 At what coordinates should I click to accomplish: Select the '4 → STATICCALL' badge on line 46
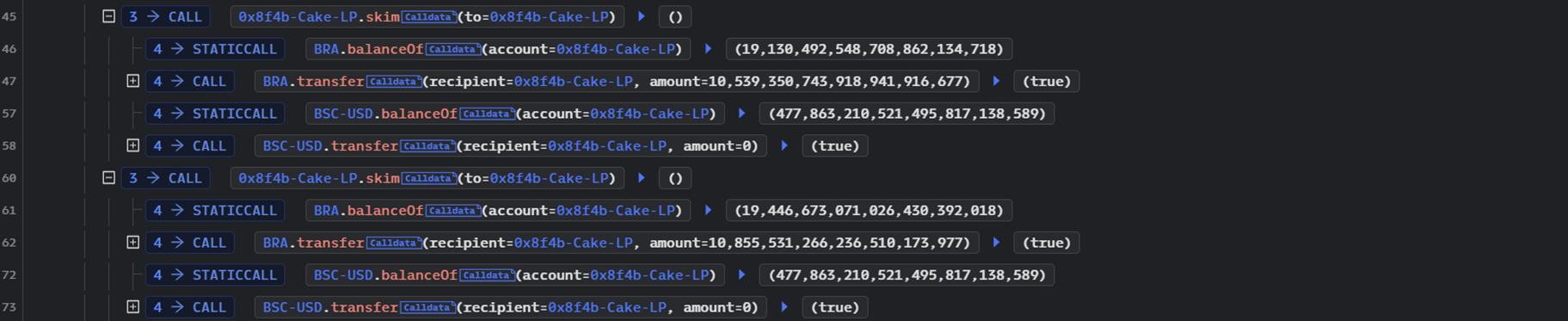pos(215,49)
